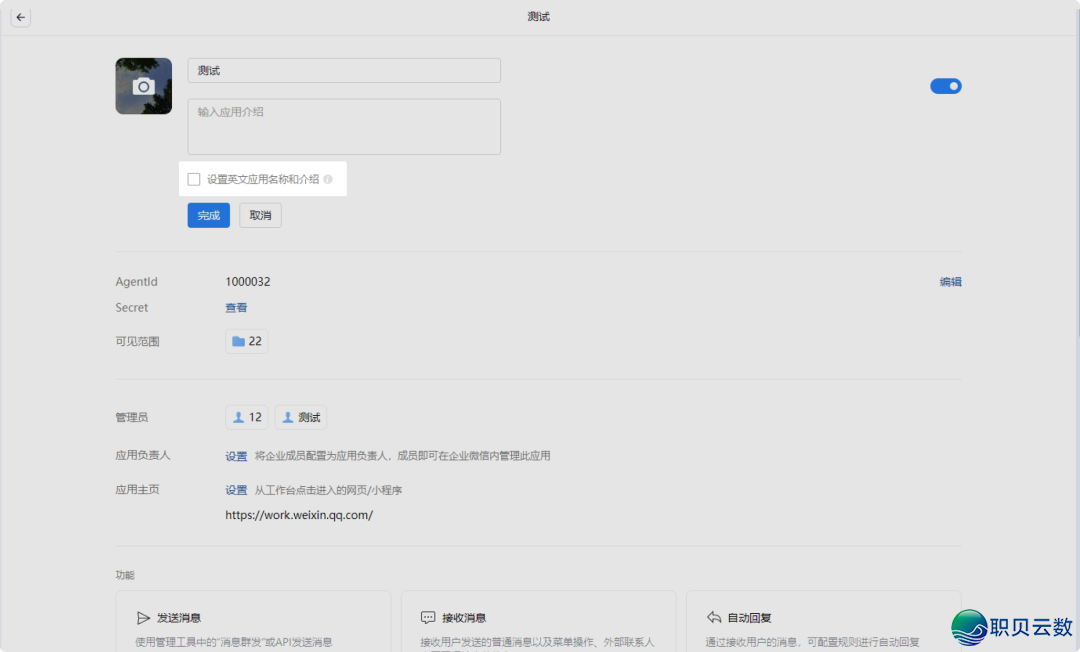Disable the app status toggle switch

pyautogui.click(x=945, y=86)
